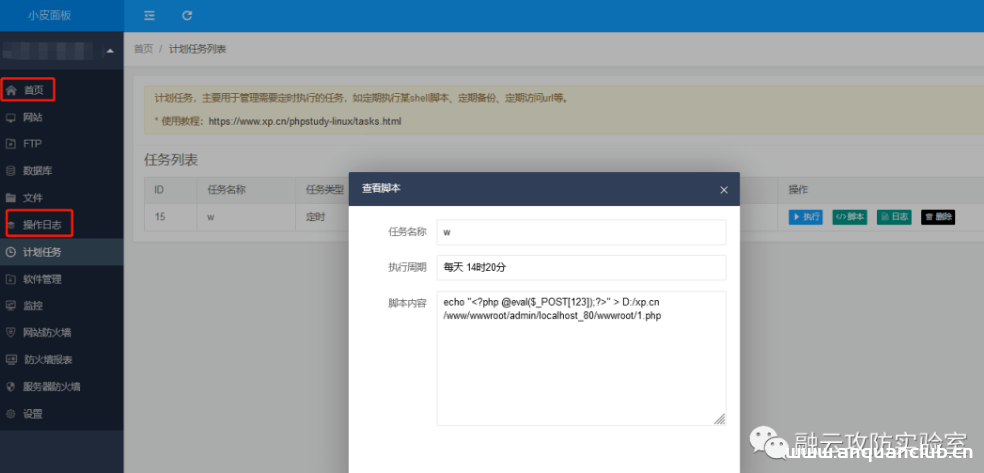Click inside the 脚本内容 textarea
984x473 pixels.
point(581,358)
